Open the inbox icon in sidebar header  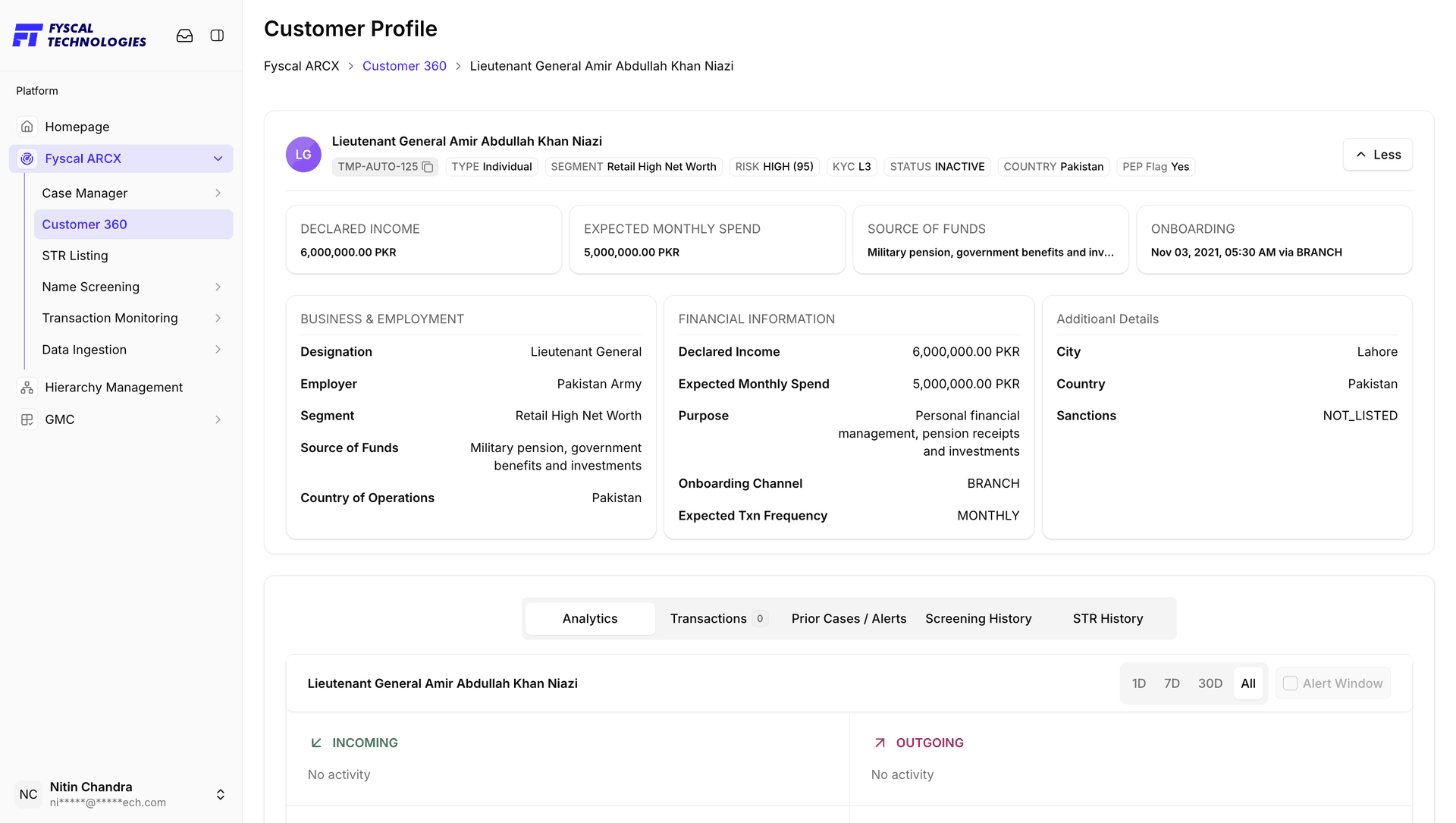click(184, 36)
